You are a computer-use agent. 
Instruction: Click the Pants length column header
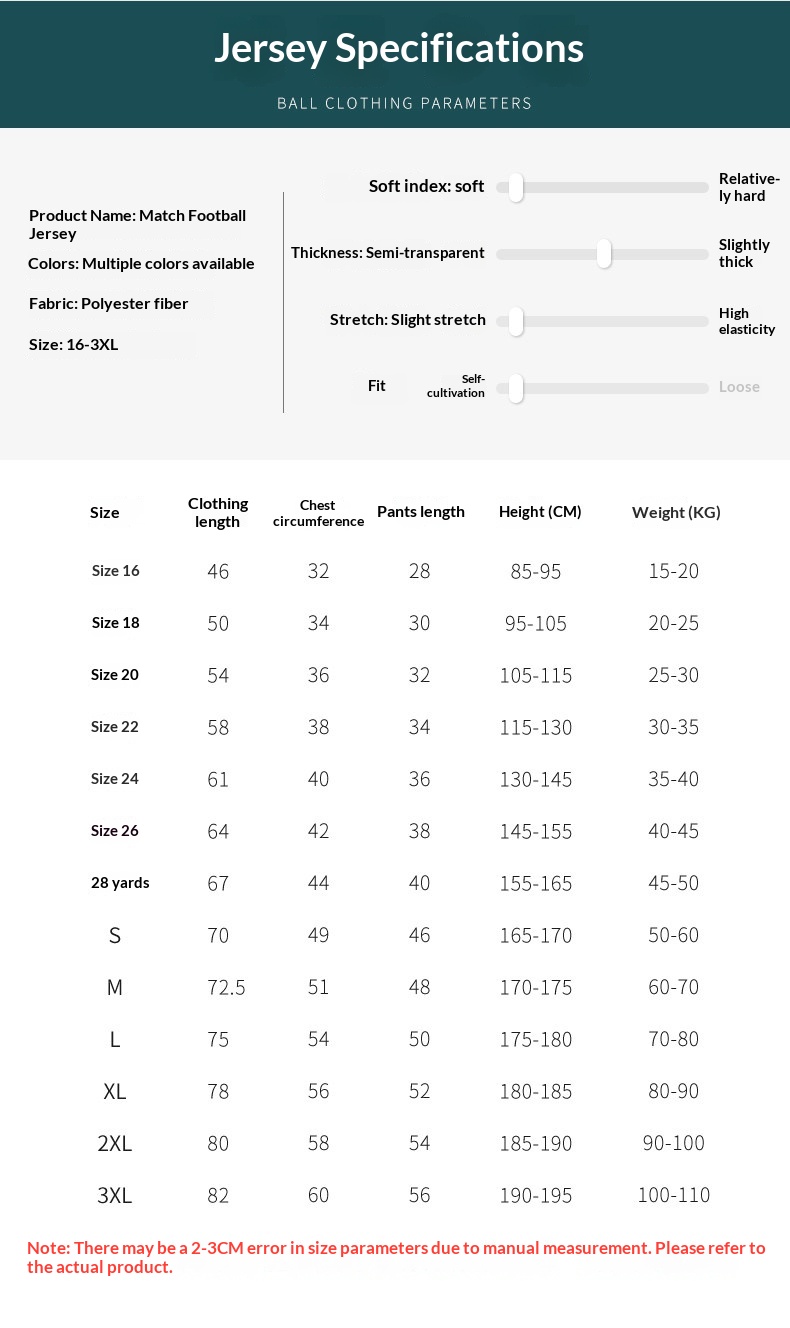point(421,512)
